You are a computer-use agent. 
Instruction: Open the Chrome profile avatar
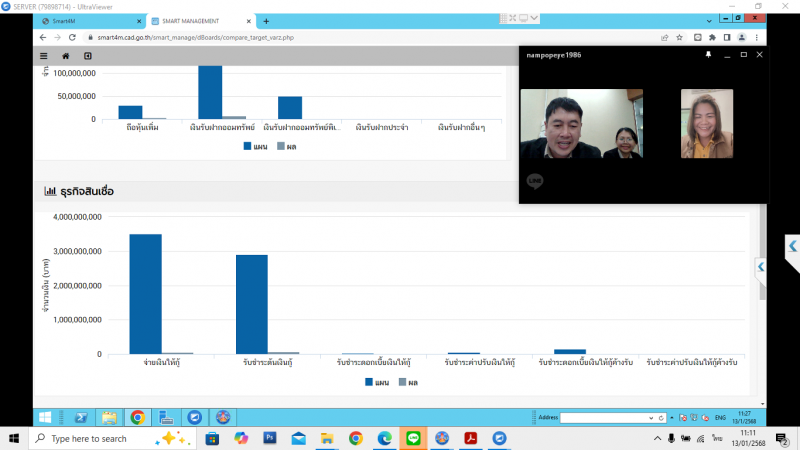742,37
